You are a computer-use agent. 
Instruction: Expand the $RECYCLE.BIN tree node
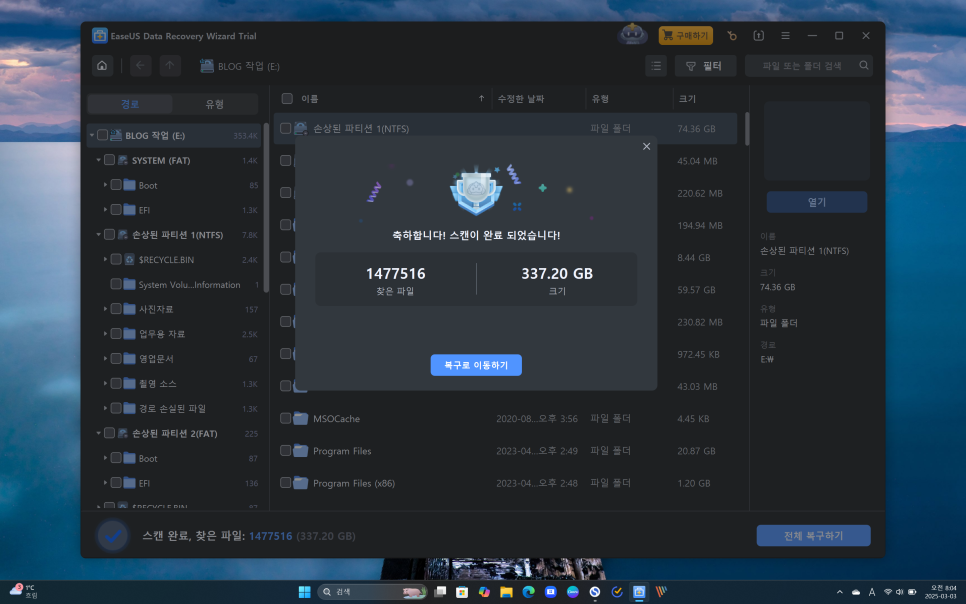105,259
